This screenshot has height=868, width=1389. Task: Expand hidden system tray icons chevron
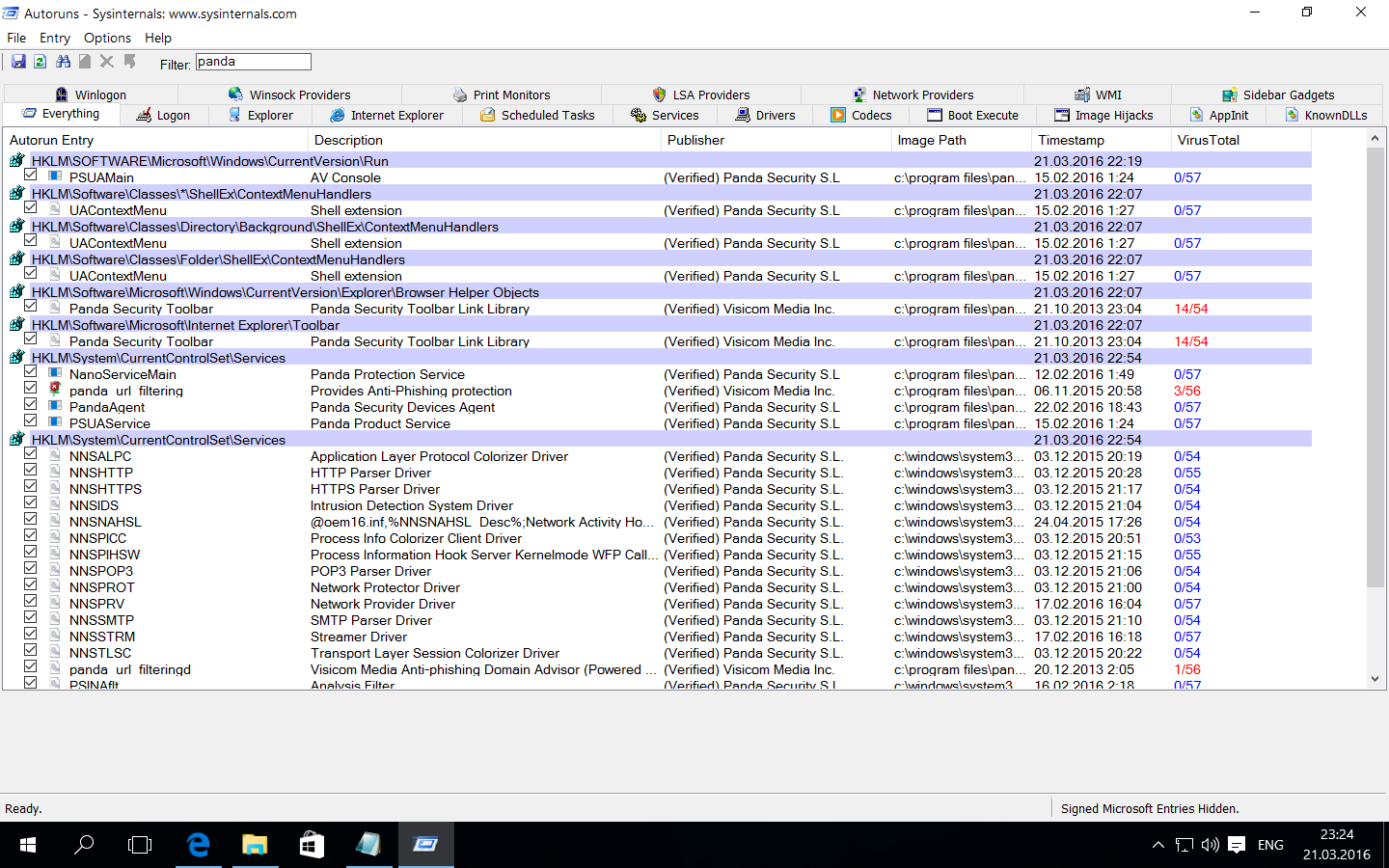[1157, 845]
